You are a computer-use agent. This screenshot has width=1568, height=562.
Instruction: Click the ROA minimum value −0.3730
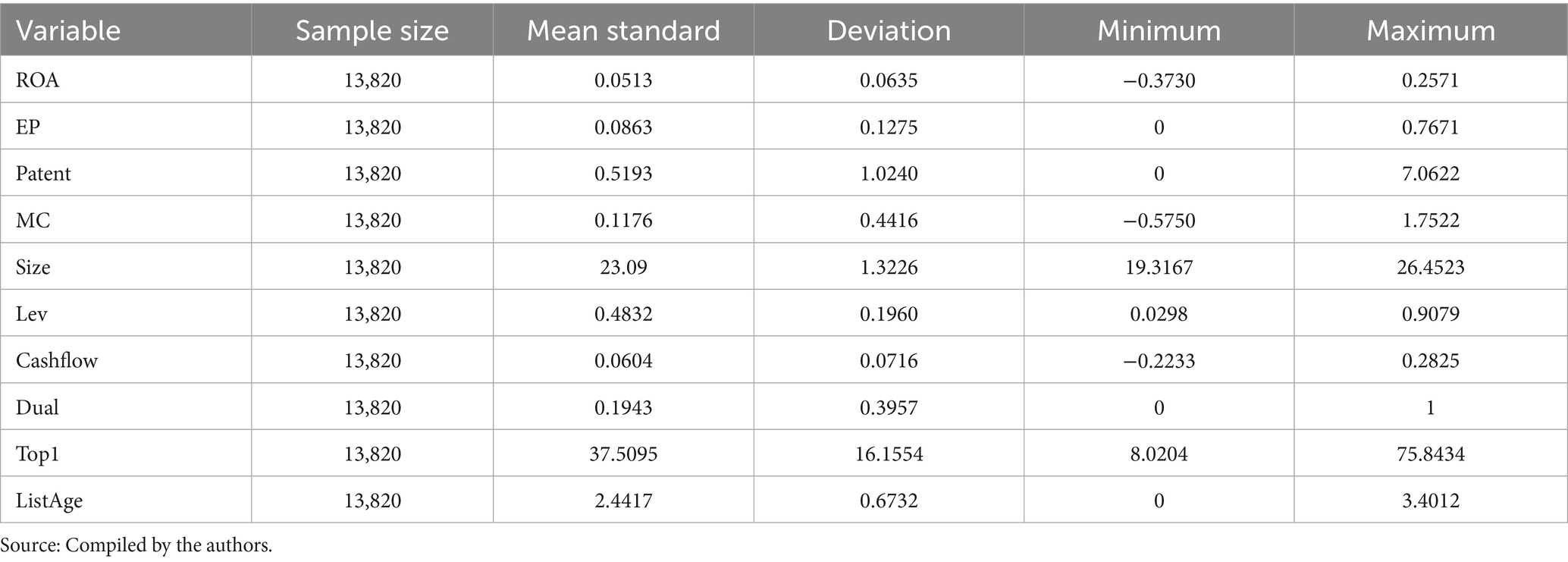[x=1159, y=80]
